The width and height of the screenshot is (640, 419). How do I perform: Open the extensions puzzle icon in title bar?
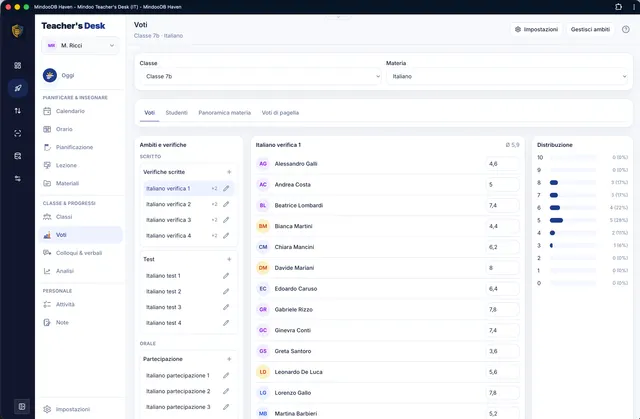click(x=618, y=7)
